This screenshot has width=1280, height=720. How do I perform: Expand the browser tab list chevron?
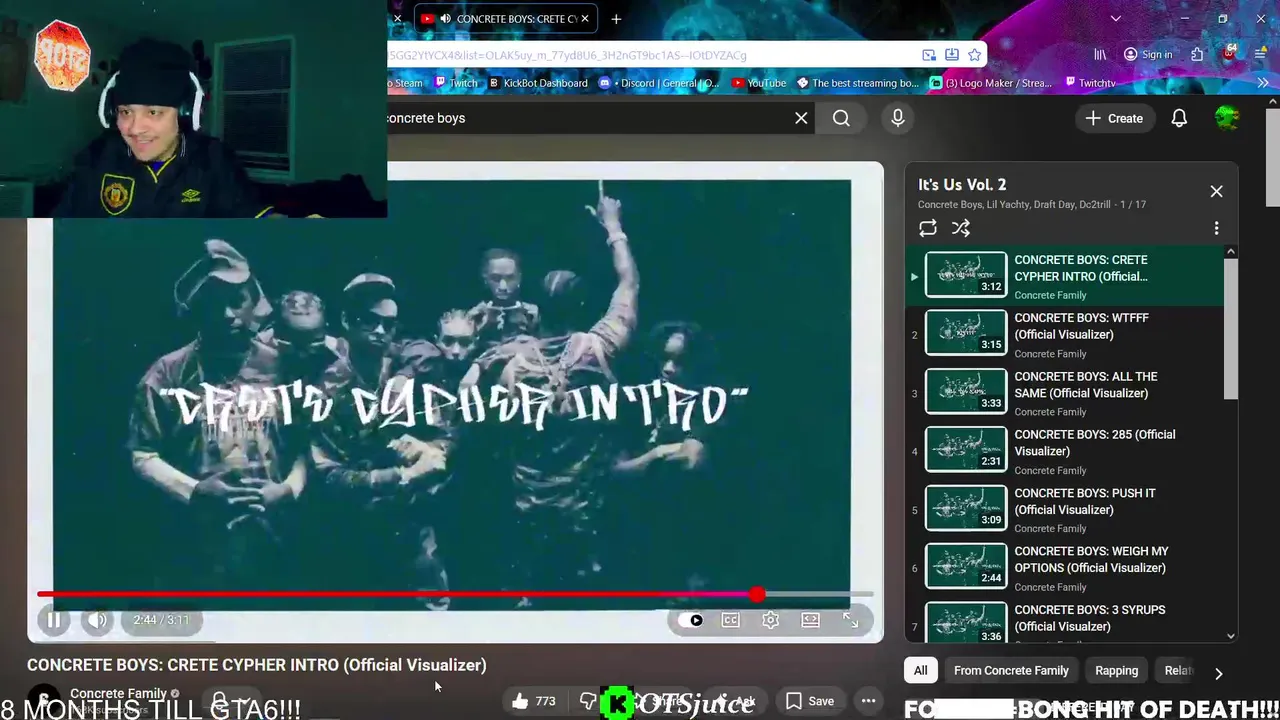coord(1116,19)
